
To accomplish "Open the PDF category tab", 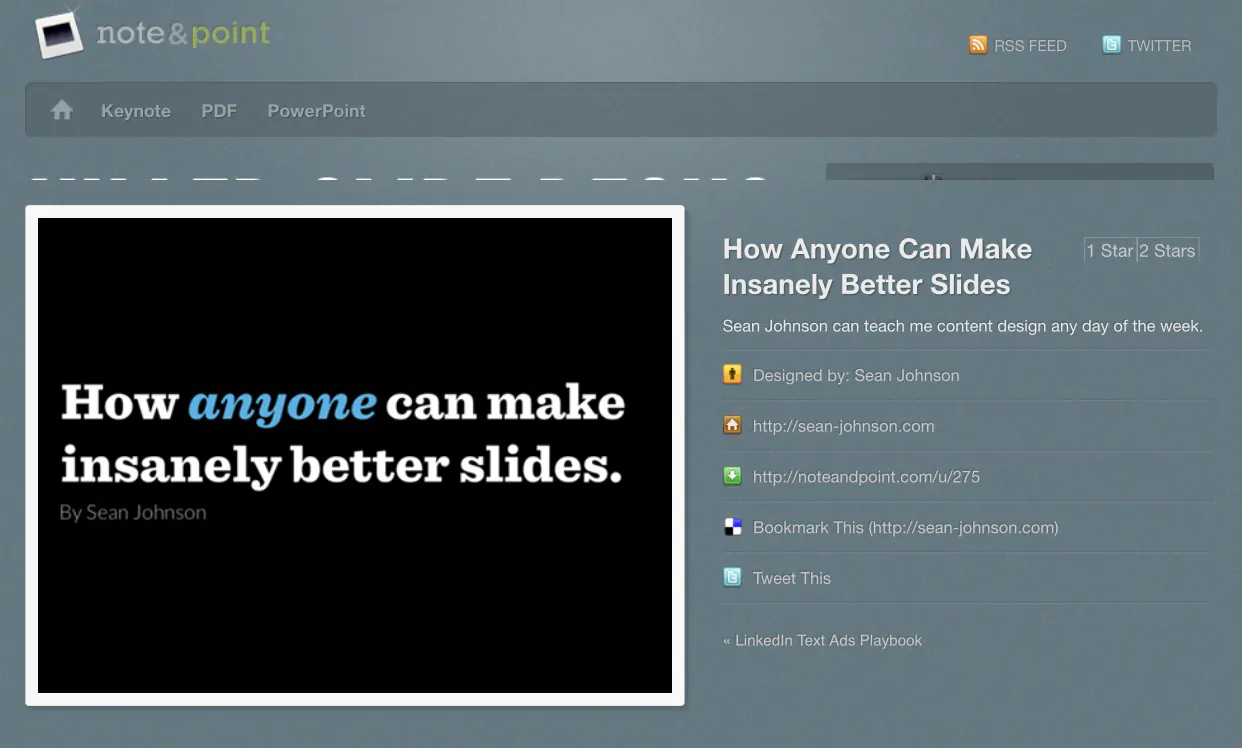I will pos(219,111).
